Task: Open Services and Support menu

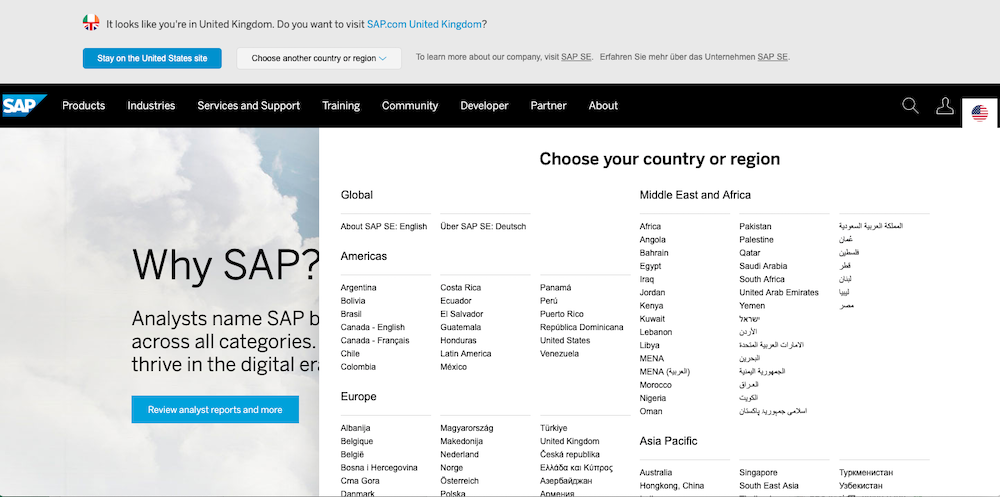Action: click(x=248, y=106)
